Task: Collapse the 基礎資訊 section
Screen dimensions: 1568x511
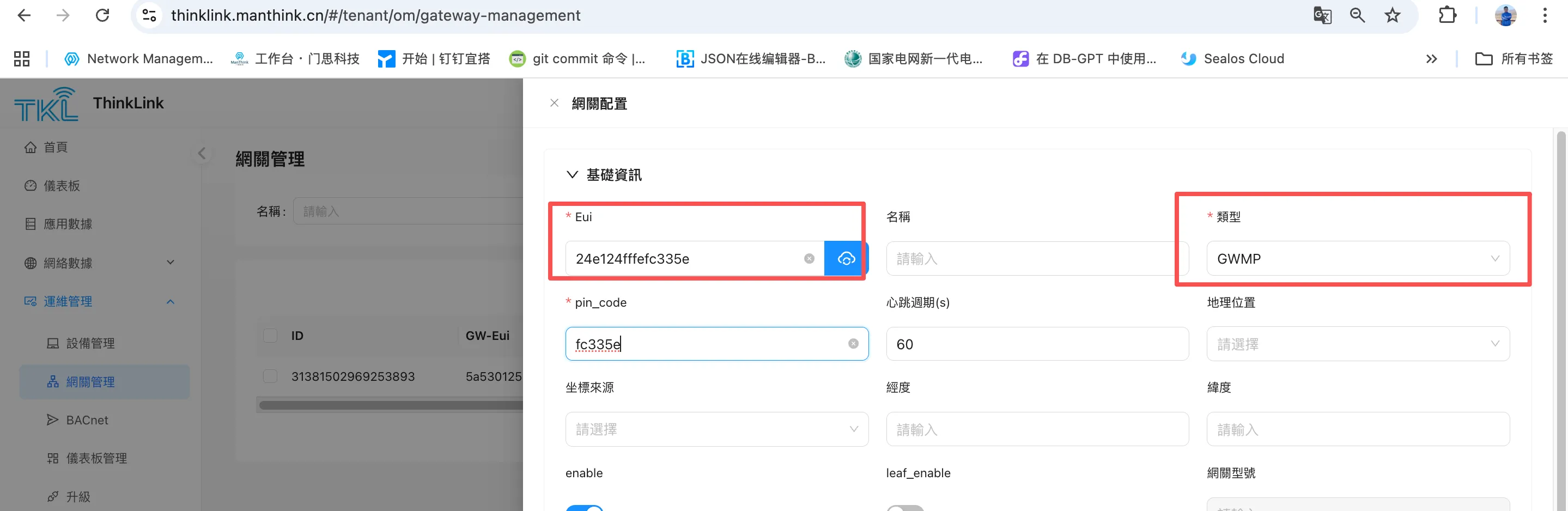Action: pos(572,174)
